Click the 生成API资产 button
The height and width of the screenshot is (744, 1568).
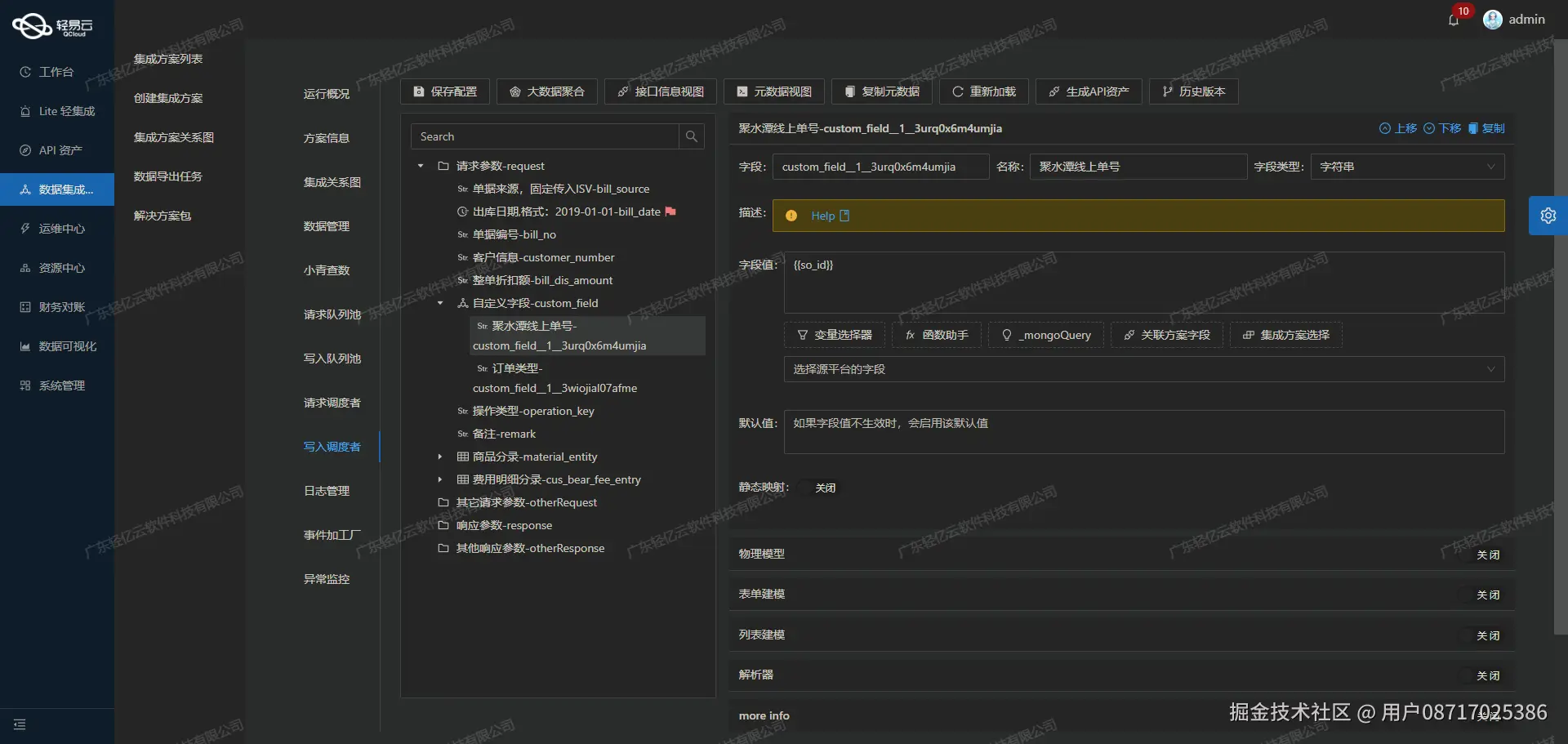(x=1088, y=91)
